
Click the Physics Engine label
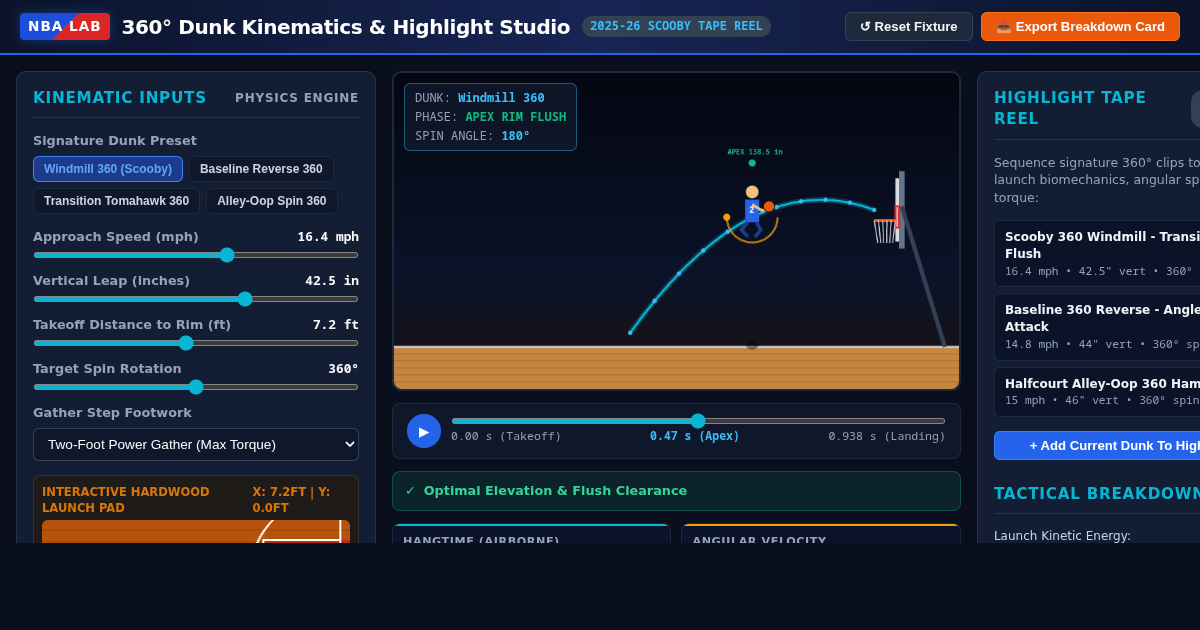pyautogui.click(x=297, y=98)
